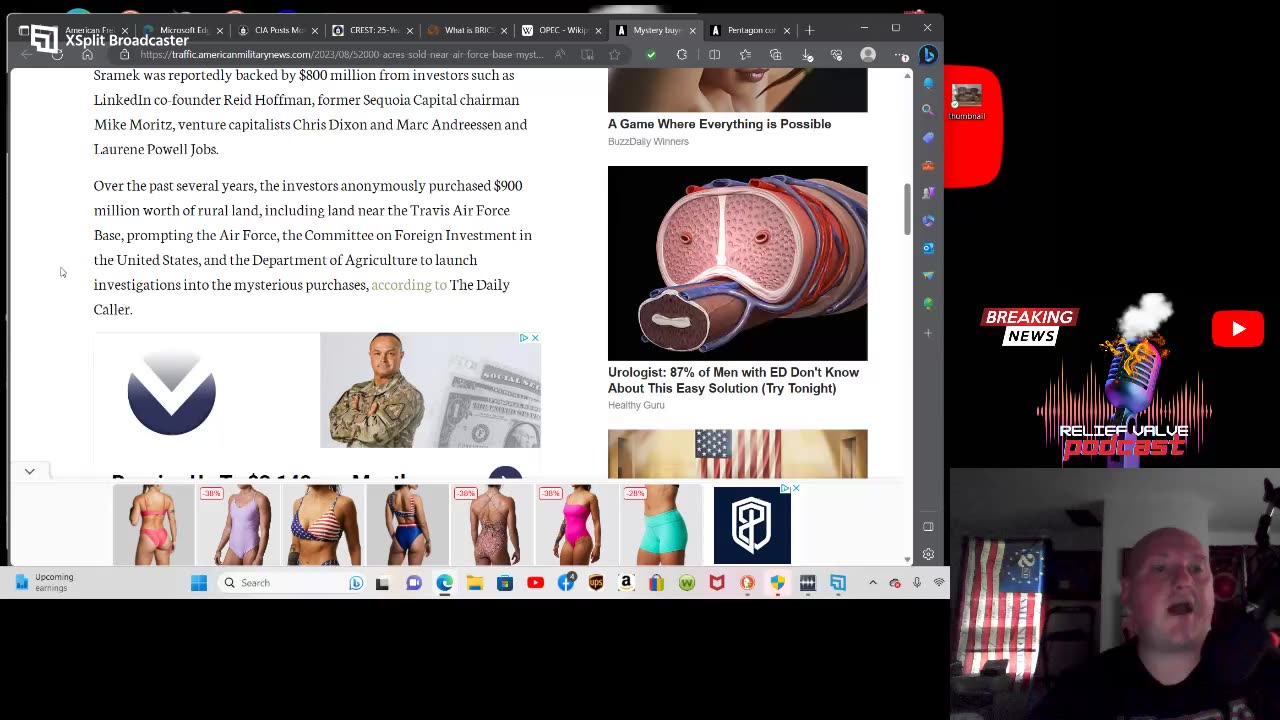The height and width of the screenshot is (720, 1280).
Task: Click the YouTube play button overlay
Action: pos(1238,329)
